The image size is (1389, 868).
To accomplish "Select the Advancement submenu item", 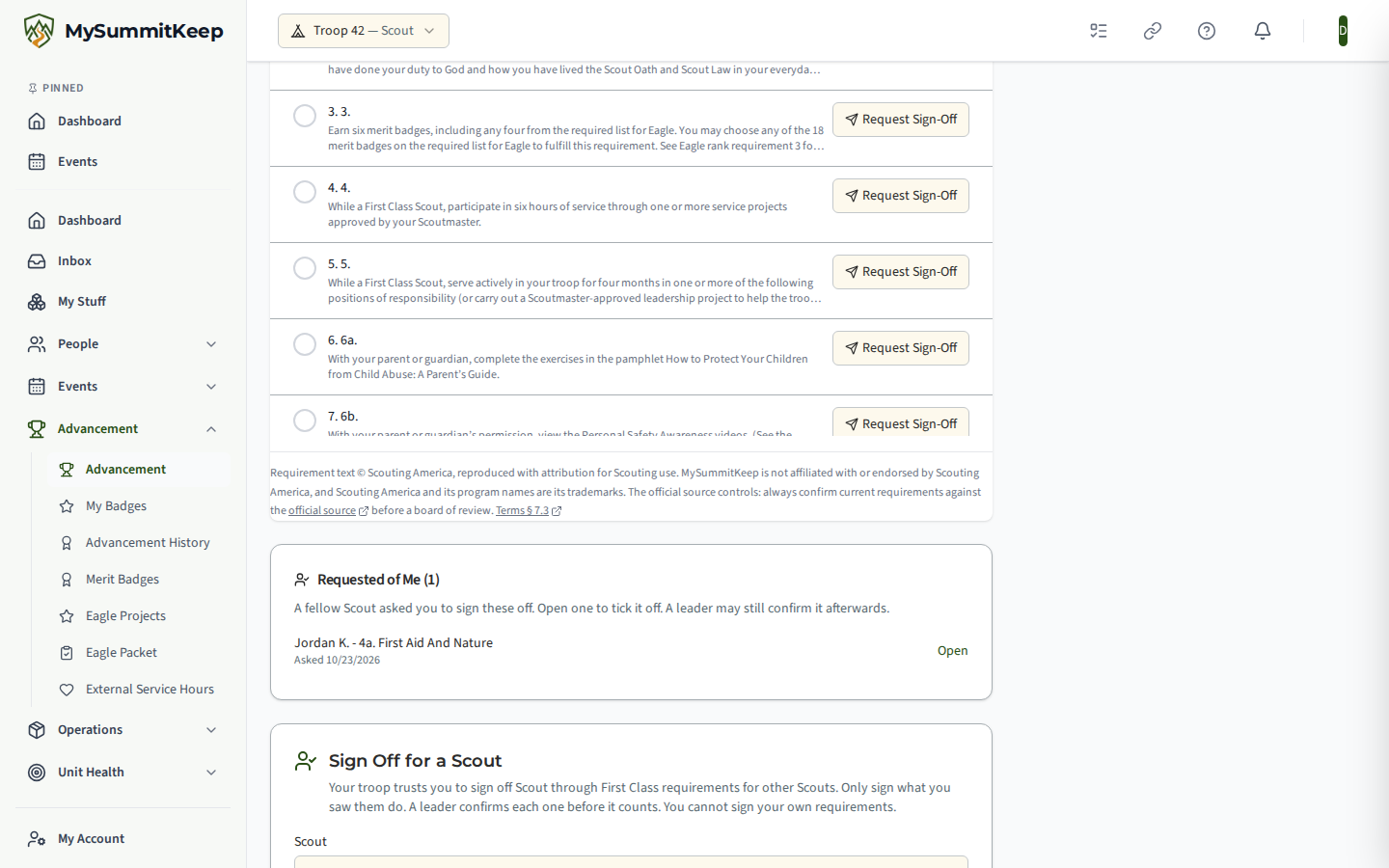I will click(x=139, y=469).
